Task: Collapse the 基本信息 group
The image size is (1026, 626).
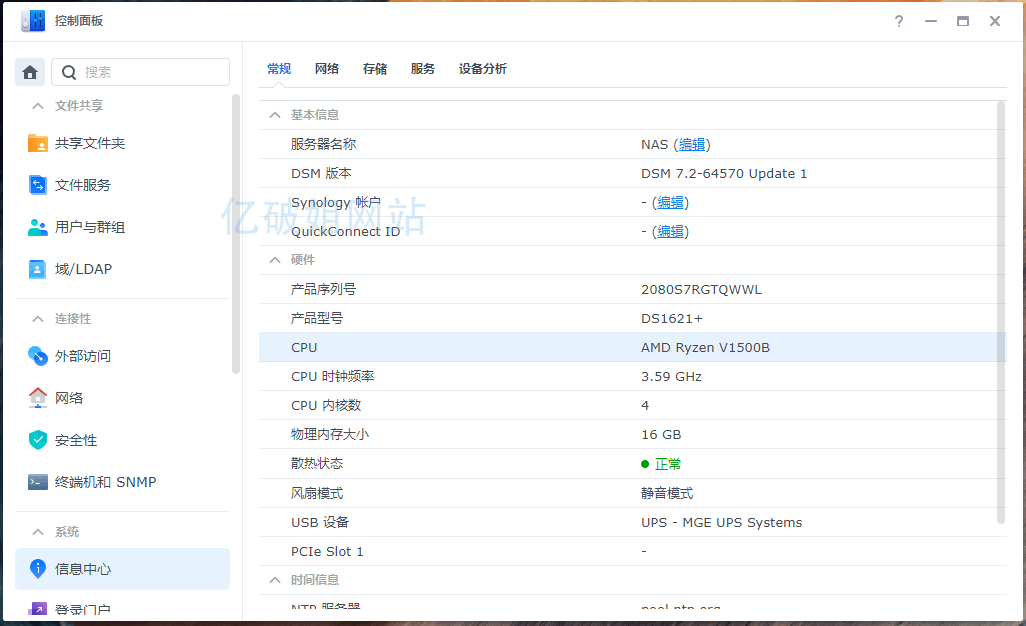Action: tap(275, 115)
